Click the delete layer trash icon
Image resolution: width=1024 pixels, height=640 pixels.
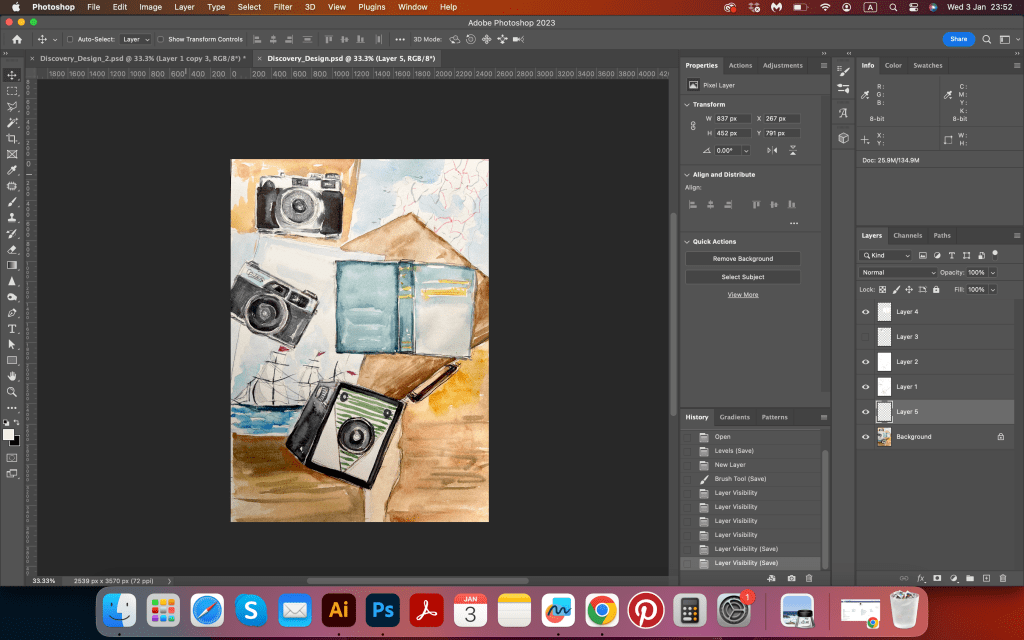click(1003, 578)
